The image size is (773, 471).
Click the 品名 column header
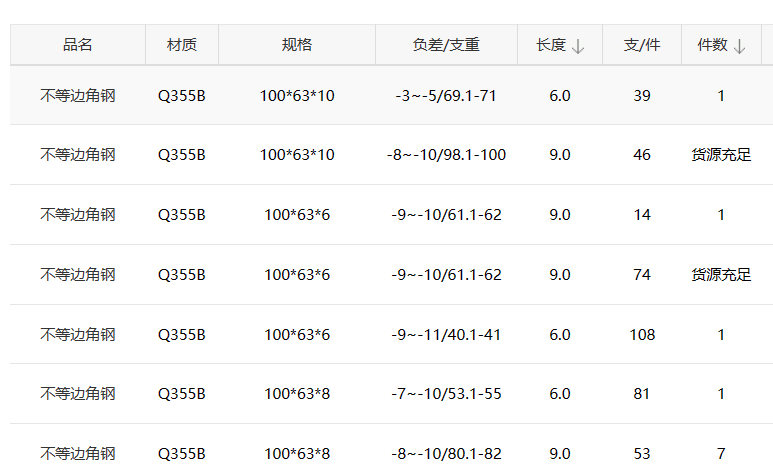pyautogui.click(x=77, y=45)
